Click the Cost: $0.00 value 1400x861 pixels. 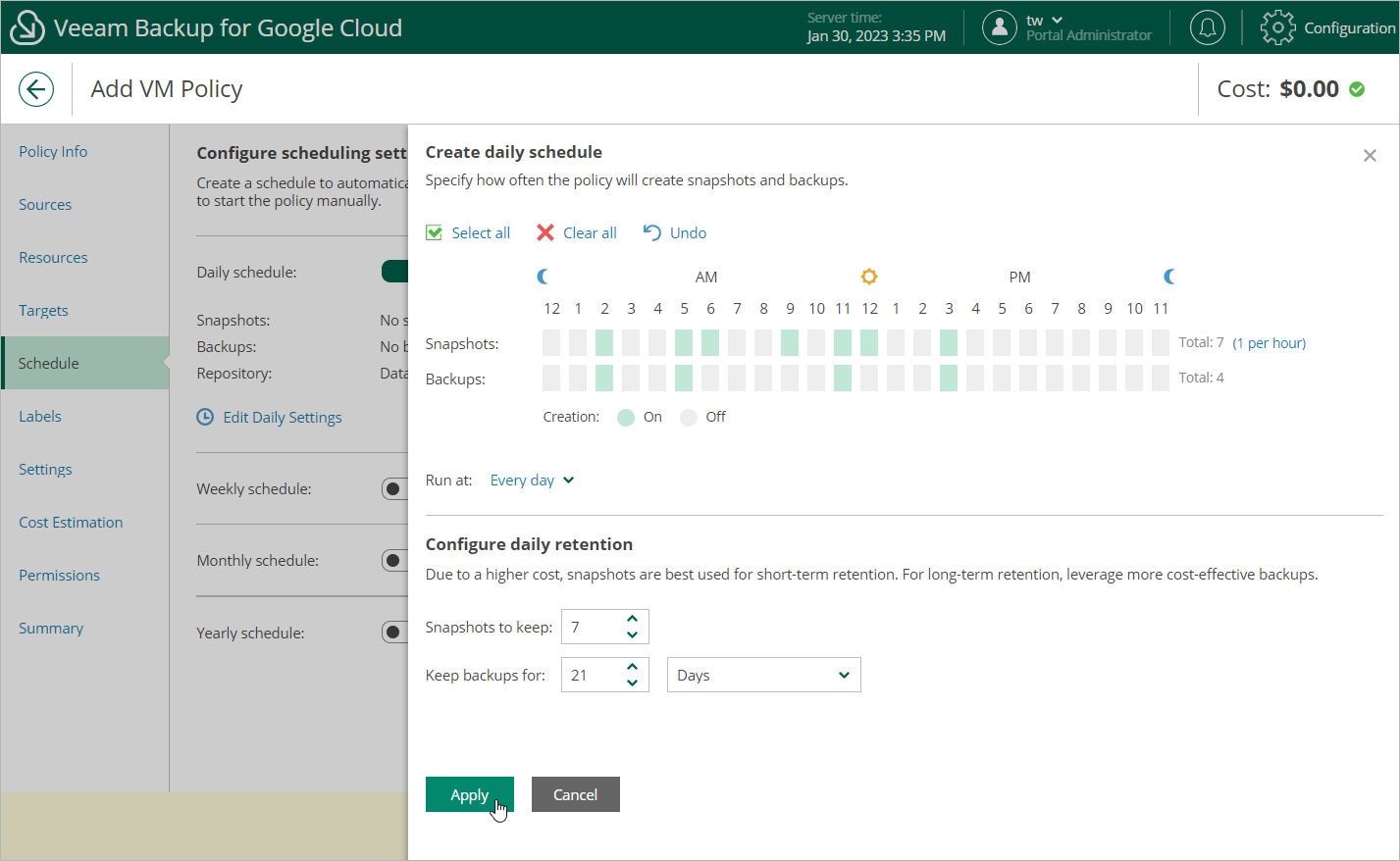[1309, 89]
